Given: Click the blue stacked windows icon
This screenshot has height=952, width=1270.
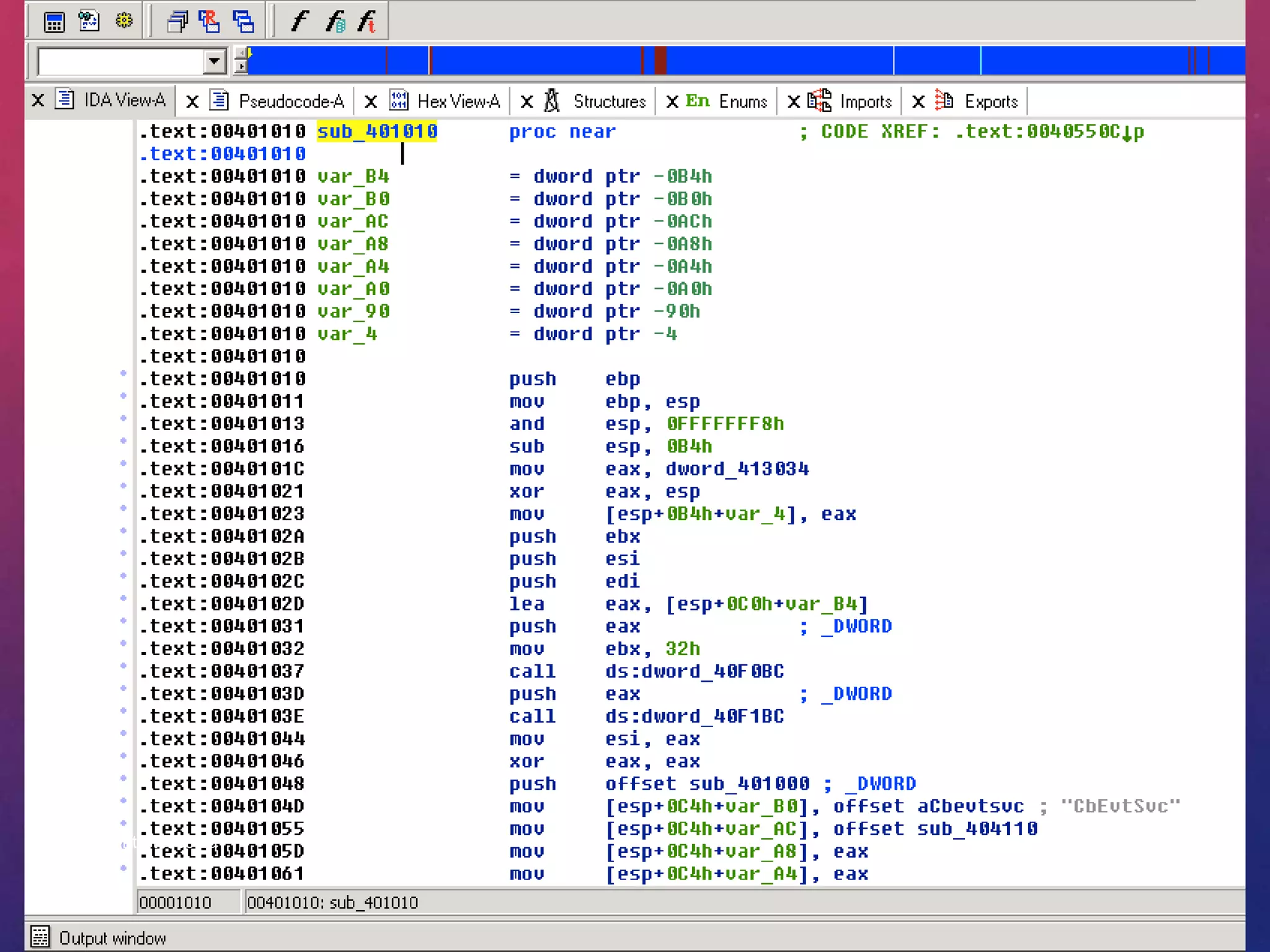Looking at the screenshot, I should coord(243,22).
